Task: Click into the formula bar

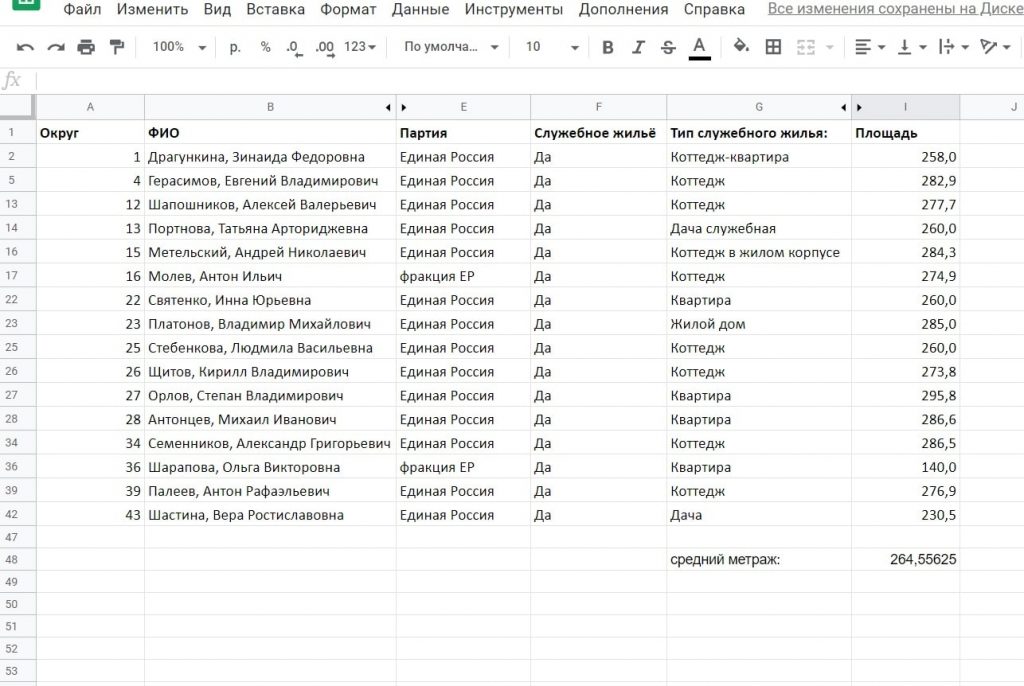Action: click(x=529, y=81)
